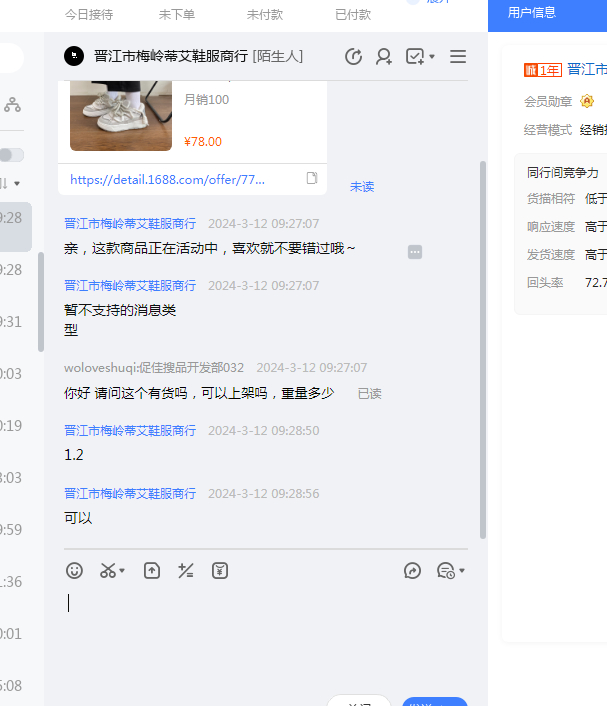Open chat history message-clock icon
This screenshot has width=607, height=706.
coord(446,570)
